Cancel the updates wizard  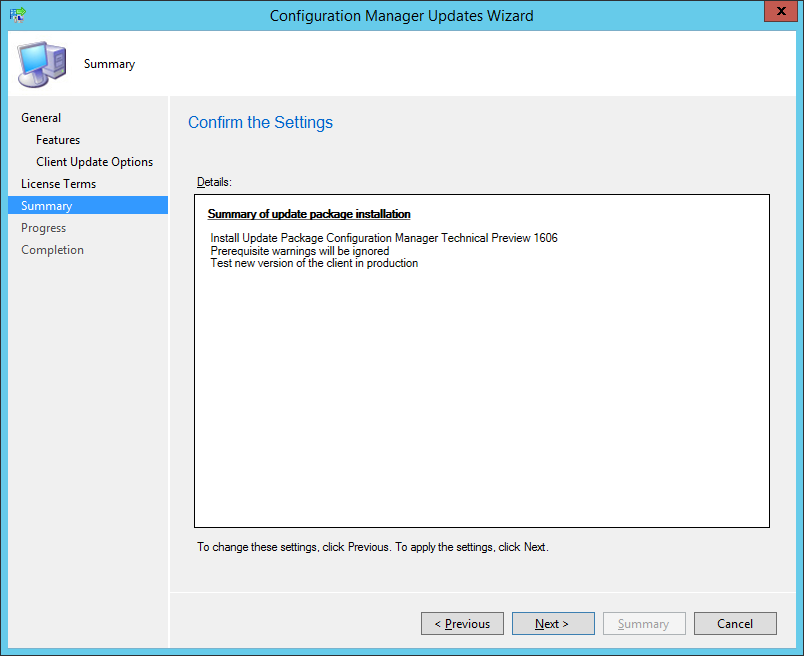point(735,624)
